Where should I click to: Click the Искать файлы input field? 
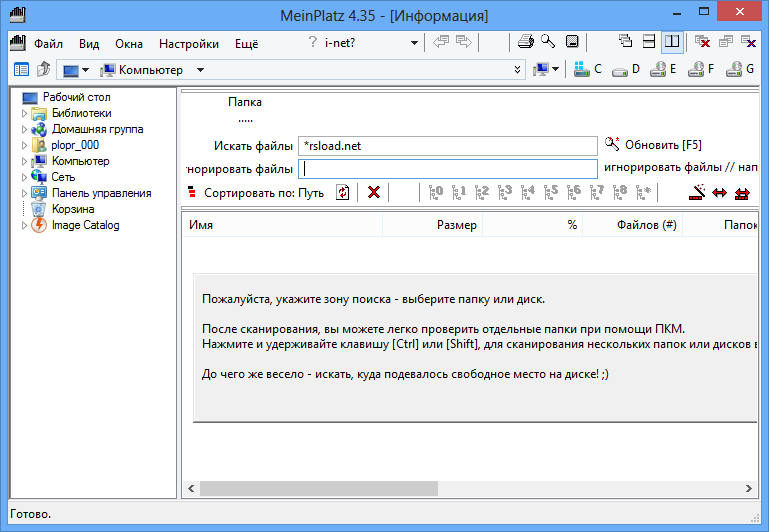click(x=448, y=146)
